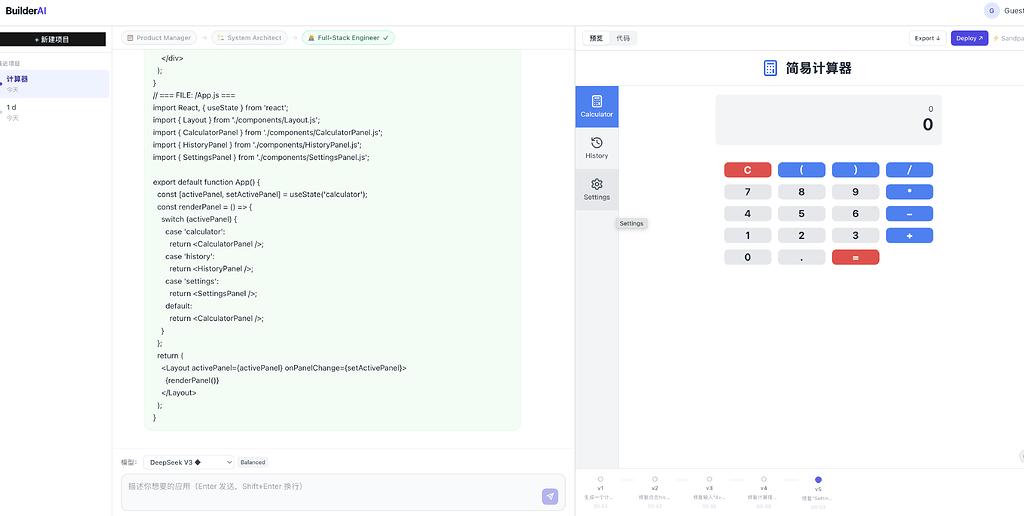Click the divide key

909,170
